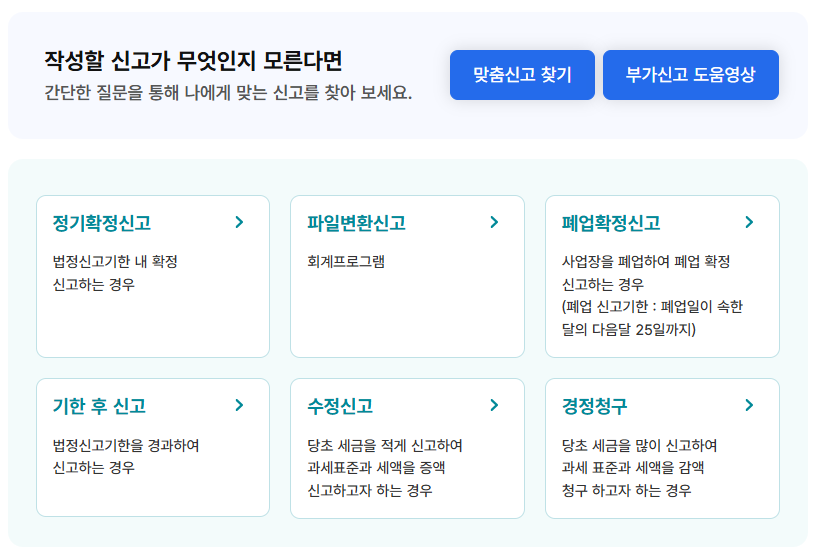Image resolution: width=817 pixels, height=556 pixels.
Task: Go to the 경정청구 title
Action: (x=595, y=406)
